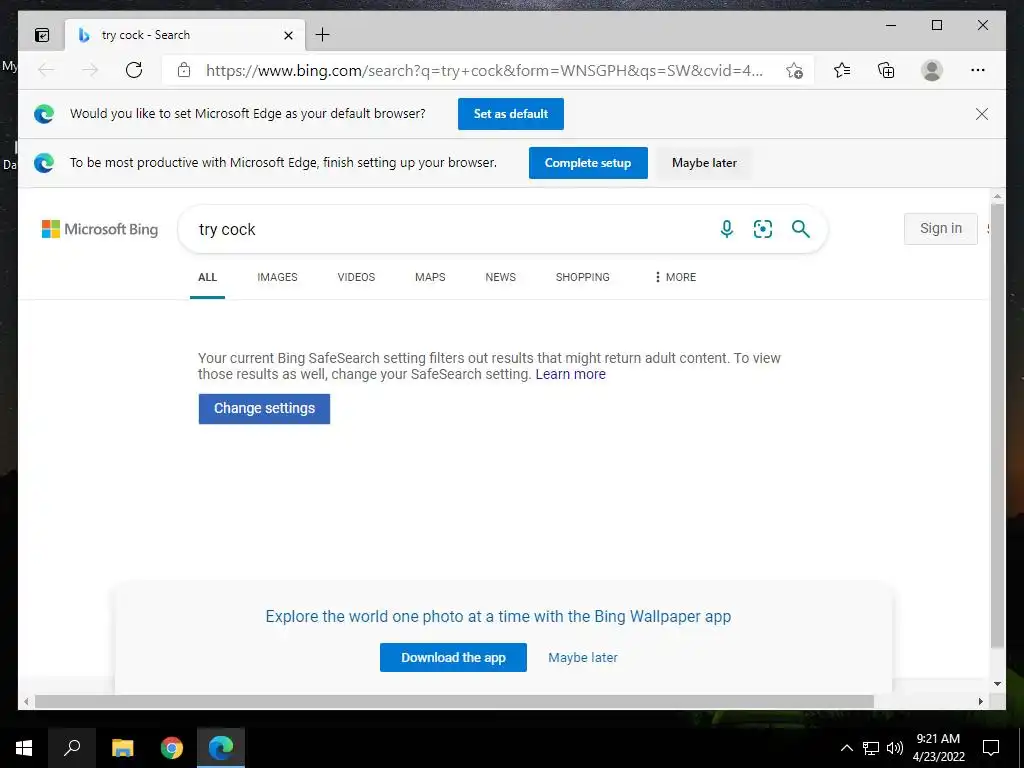1024x768 pixels.
Task: Open the Favorites list
Action: point(842,70)
